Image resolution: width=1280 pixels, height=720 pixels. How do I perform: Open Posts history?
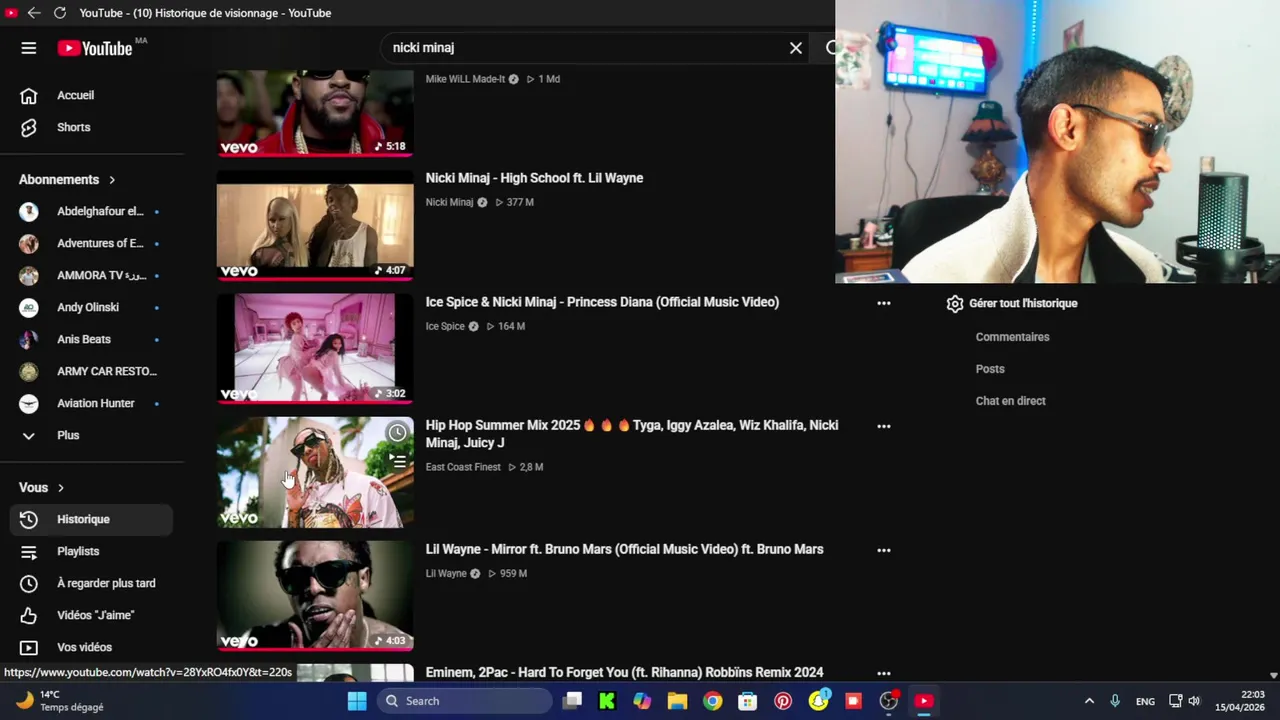990,369
